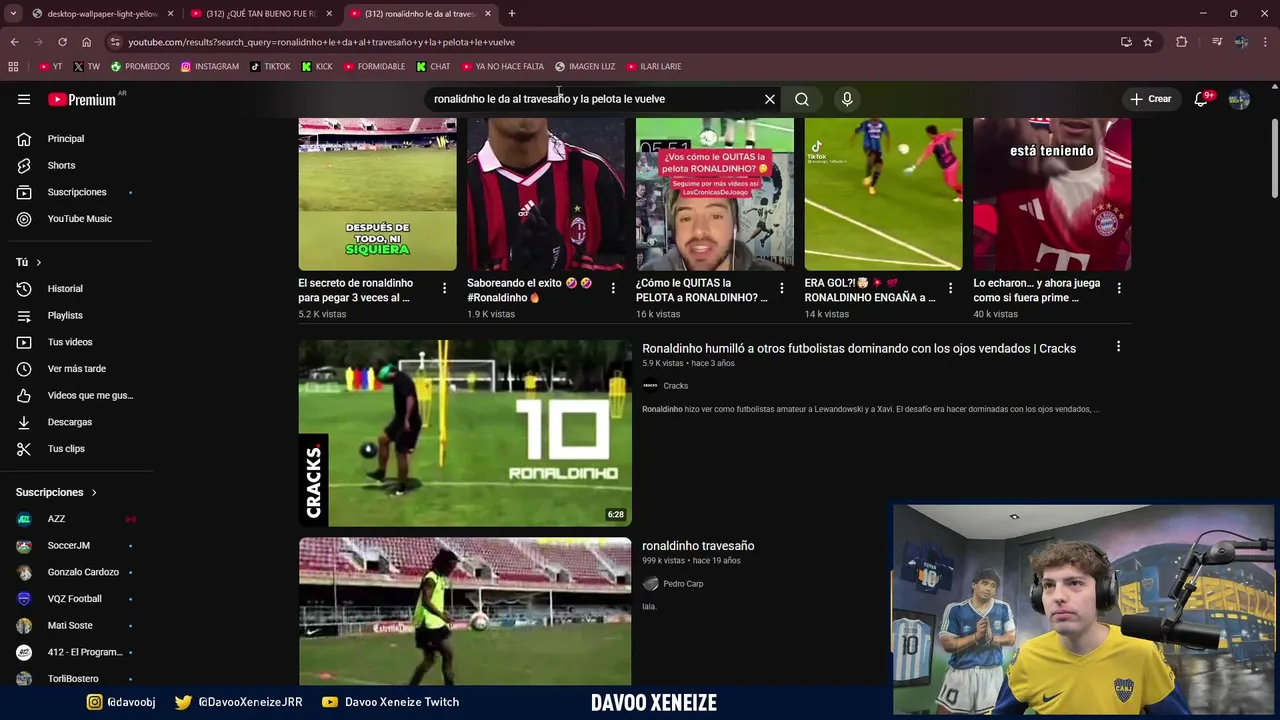Open a new browser tab
The image size is (1280, 720).
[512, 13]
